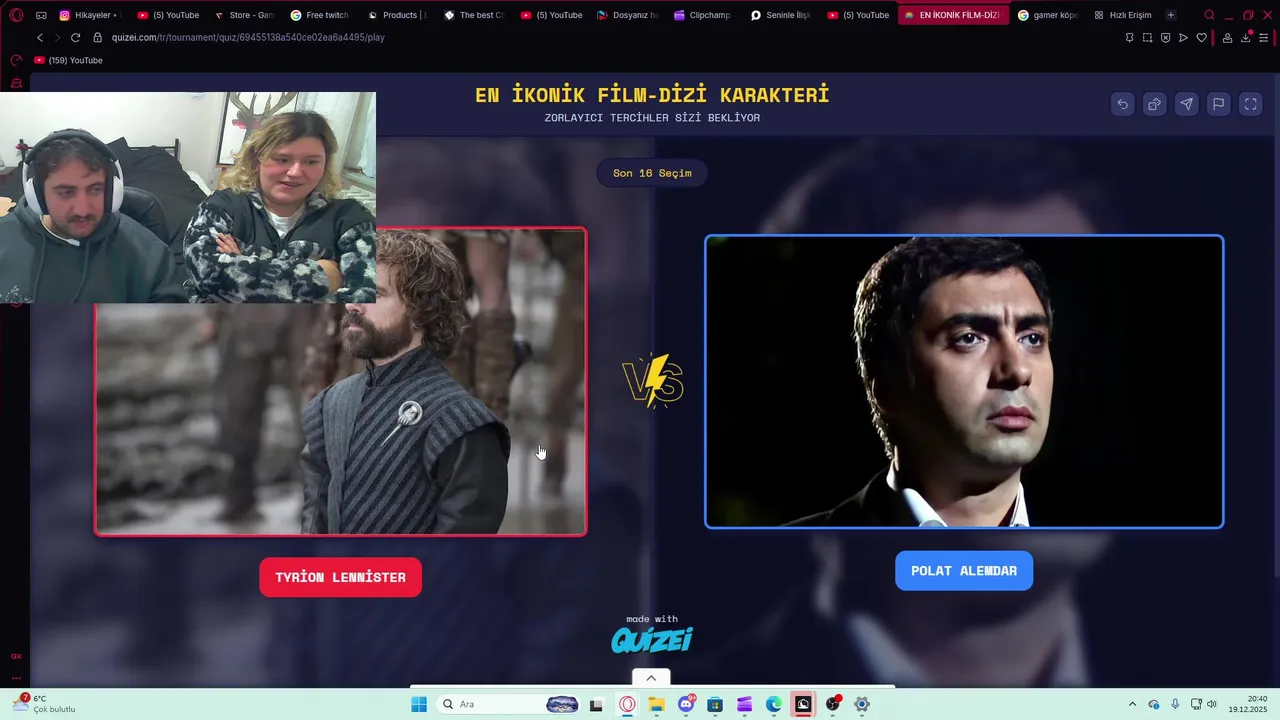Switch to the Store - Gam tab
1280x720 pixels.
pyautogui.click(x=243, y=15)
